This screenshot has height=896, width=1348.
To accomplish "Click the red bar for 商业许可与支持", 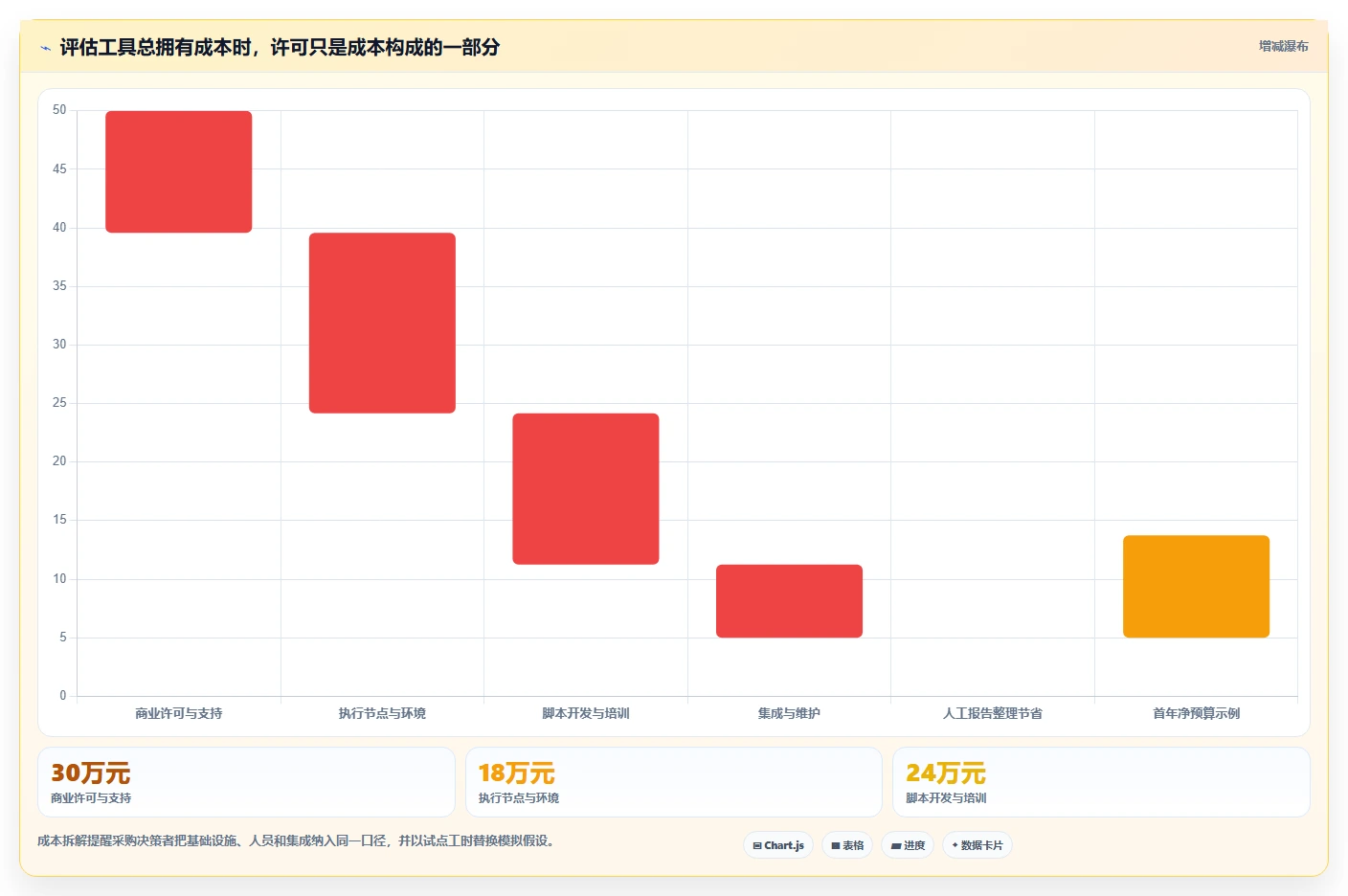I will click(179, 171).
